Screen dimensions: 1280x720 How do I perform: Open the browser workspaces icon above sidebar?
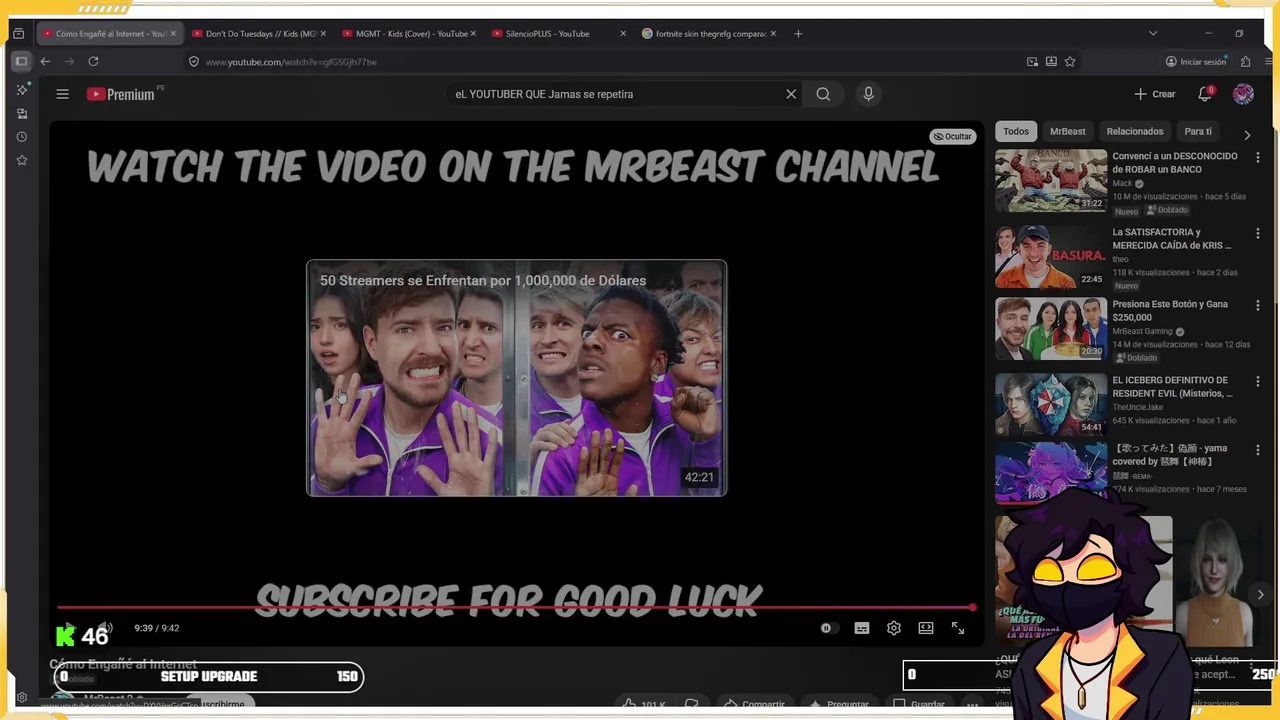[x=18, y=33]
